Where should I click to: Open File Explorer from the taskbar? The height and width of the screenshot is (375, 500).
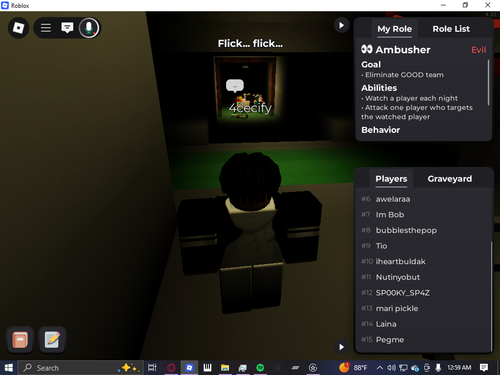[x=225, y=368]
